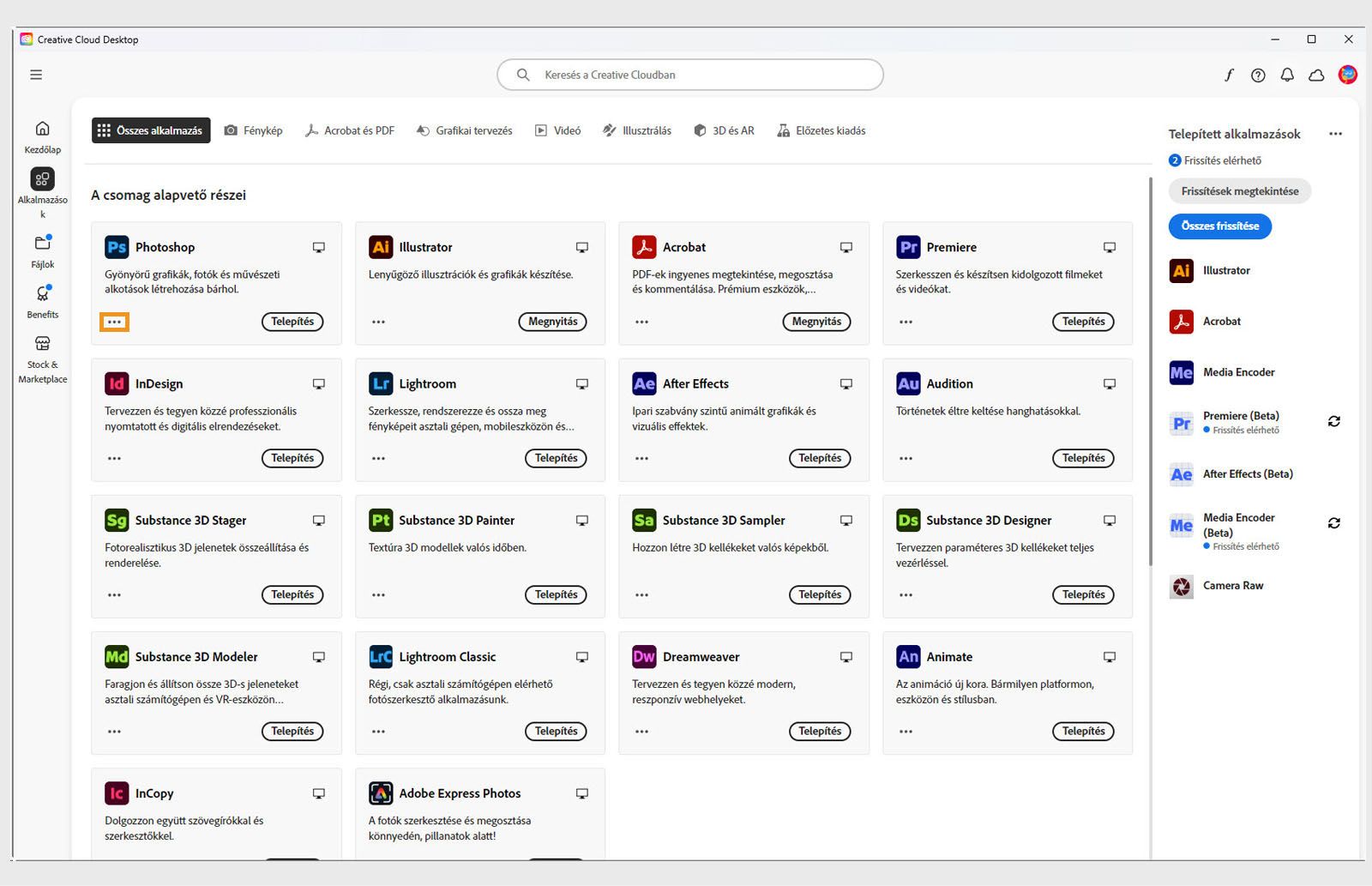The image size is (1372, 886).
Task: Click the Substance 3D Stager icon
Action: tap(117, 520)
